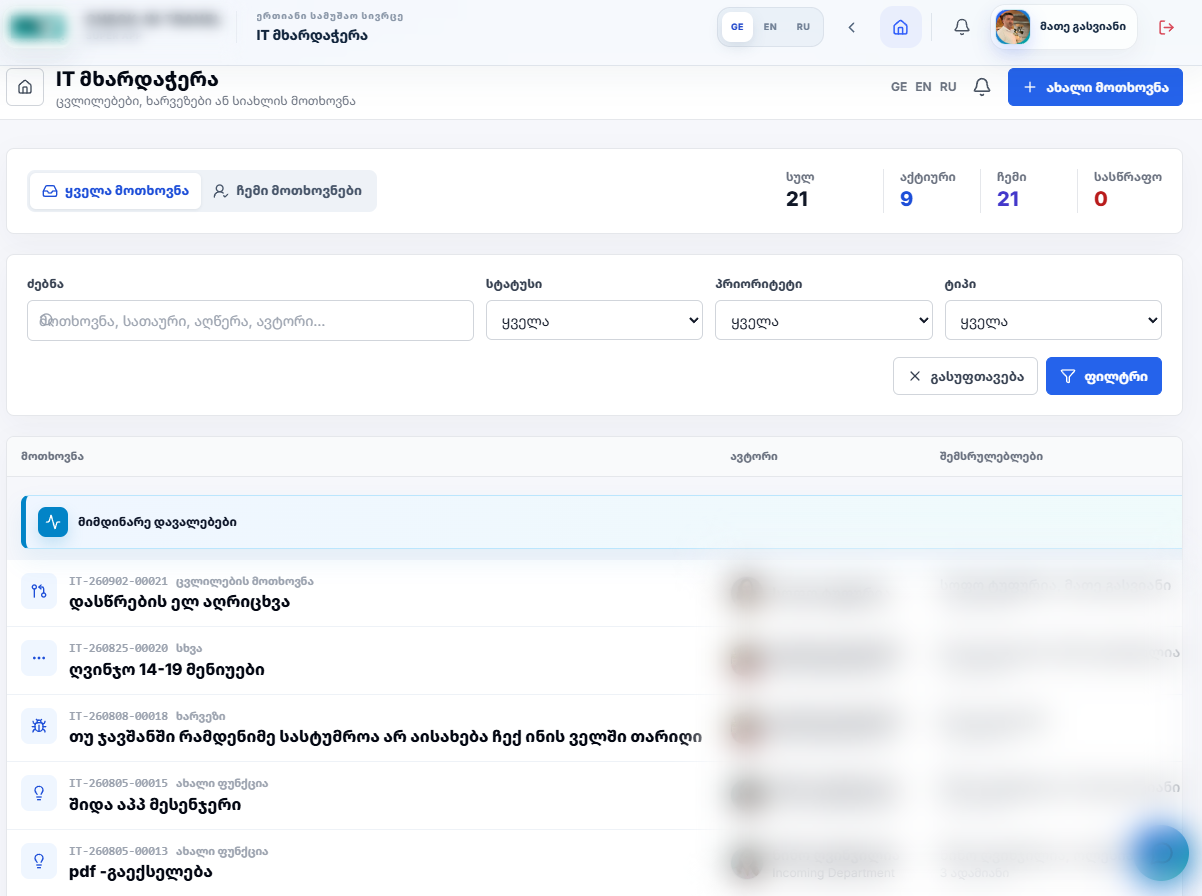Click the home icon in top bar

[900, 27]
